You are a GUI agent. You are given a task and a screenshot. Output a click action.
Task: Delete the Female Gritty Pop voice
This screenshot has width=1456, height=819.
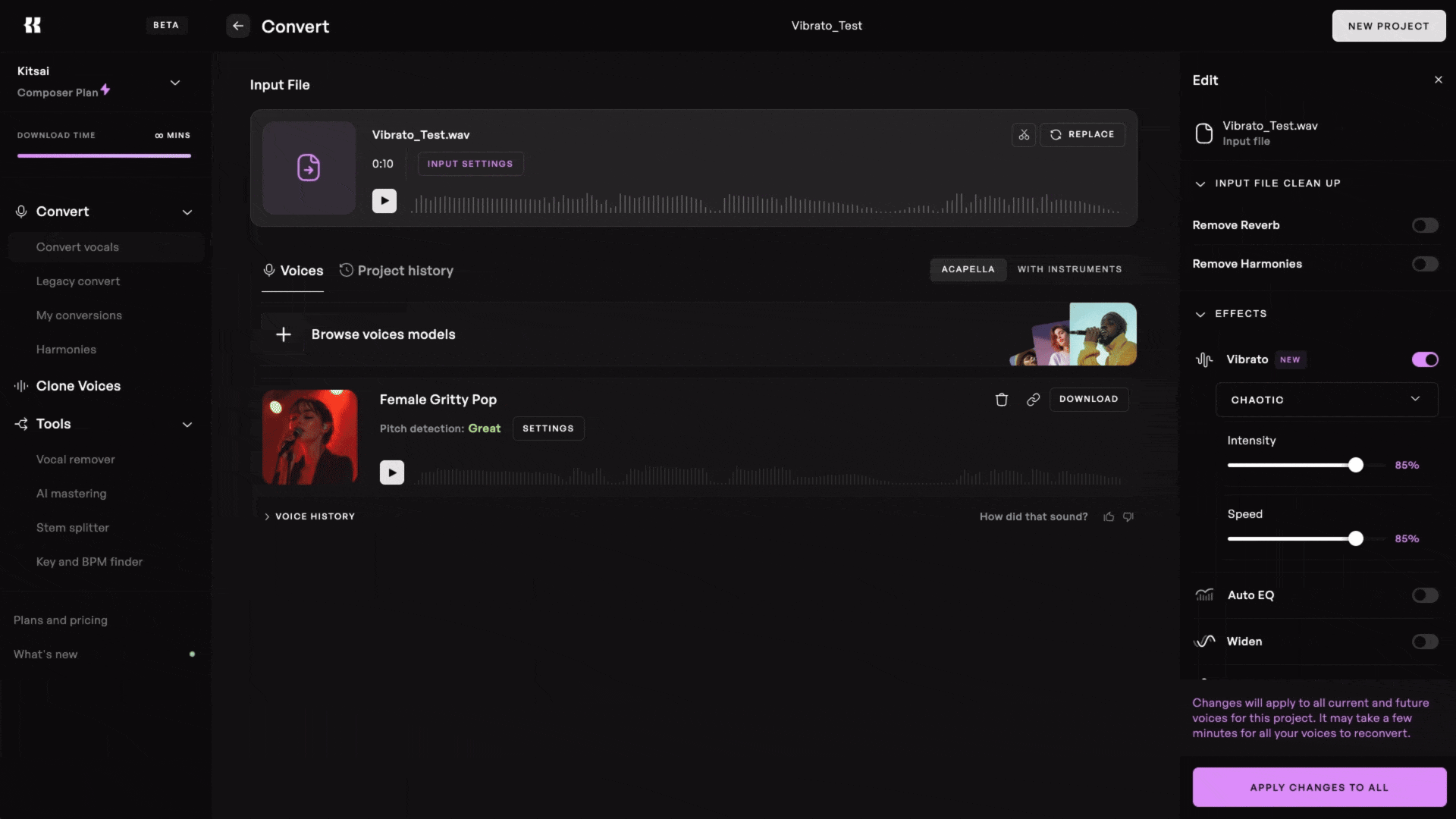point(1002,400)
